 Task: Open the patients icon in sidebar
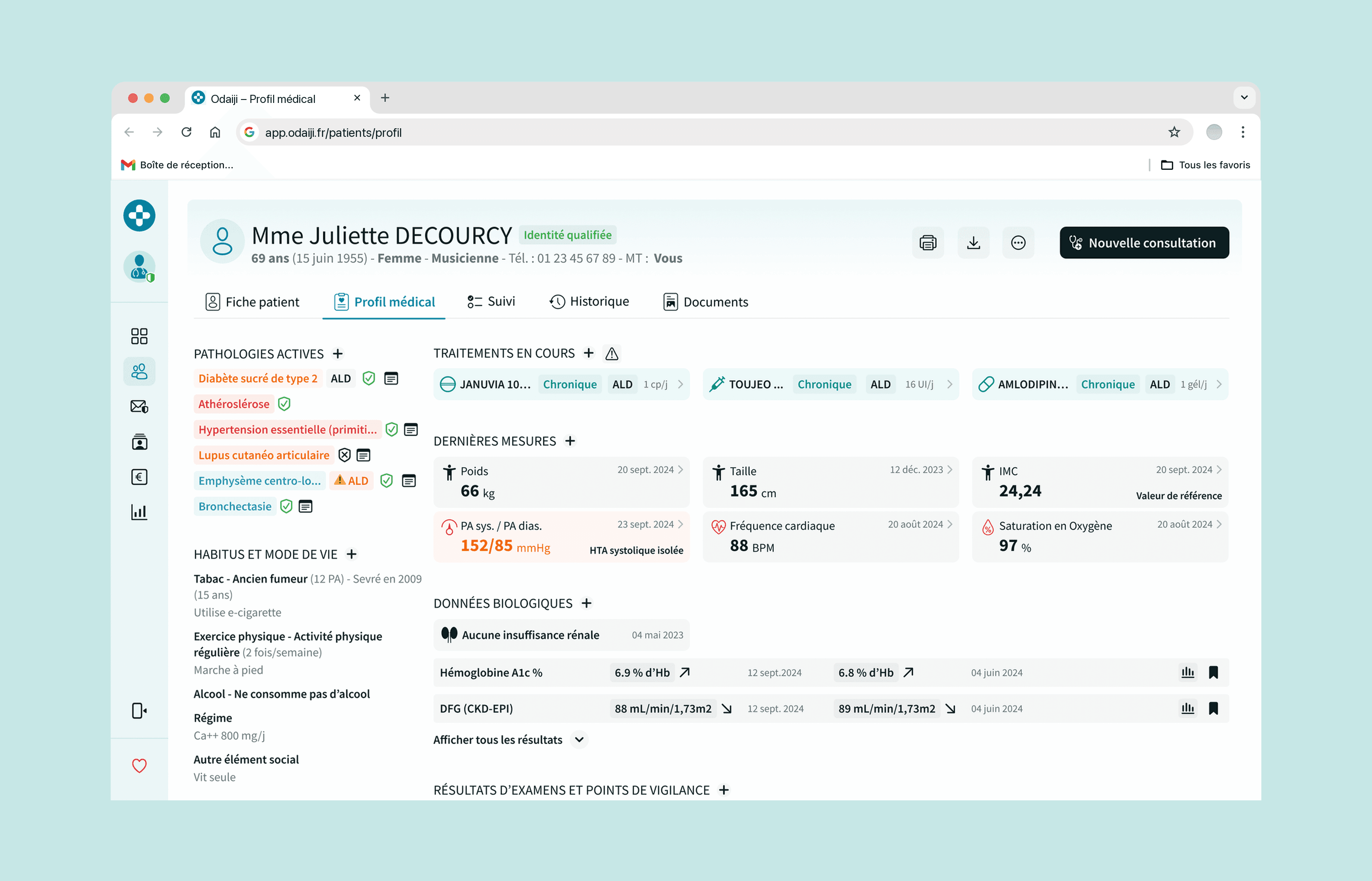click(139, 371)
